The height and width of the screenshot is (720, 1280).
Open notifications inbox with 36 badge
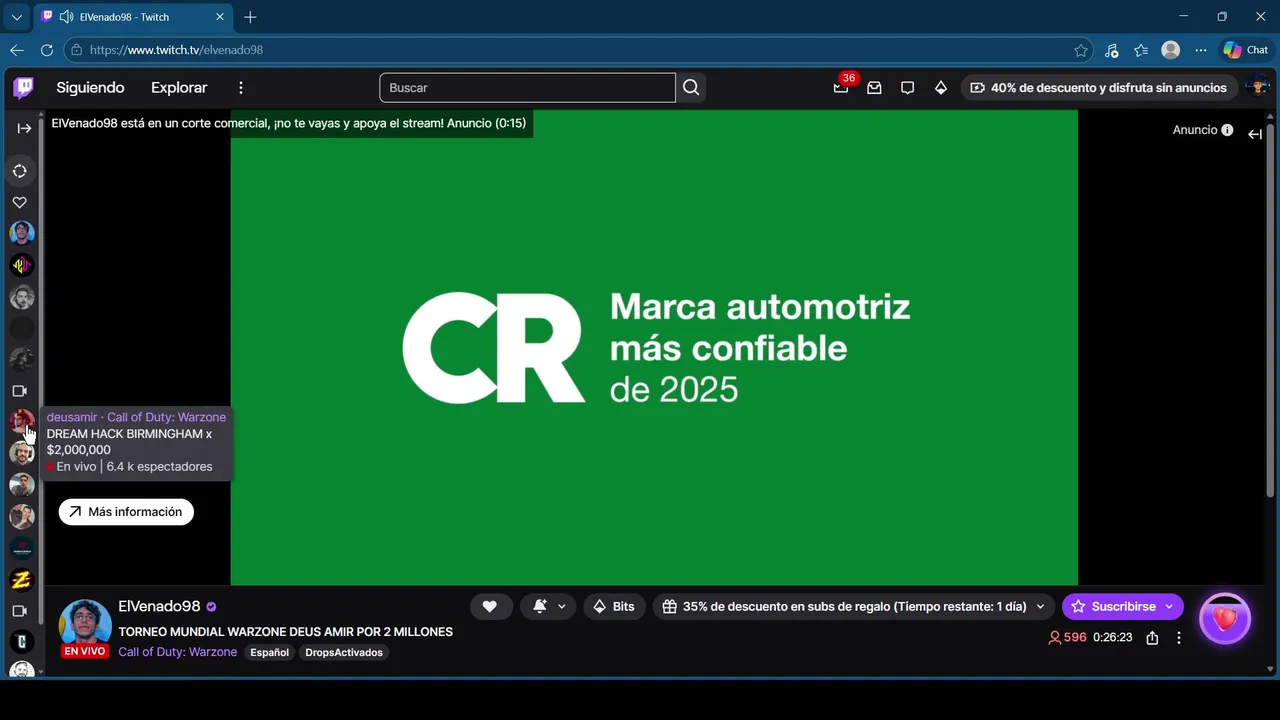click(841, 88)
